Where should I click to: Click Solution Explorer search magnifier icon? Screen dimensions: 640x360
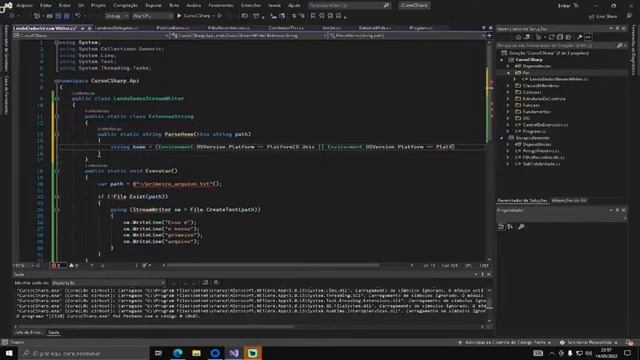coord(620,45)
